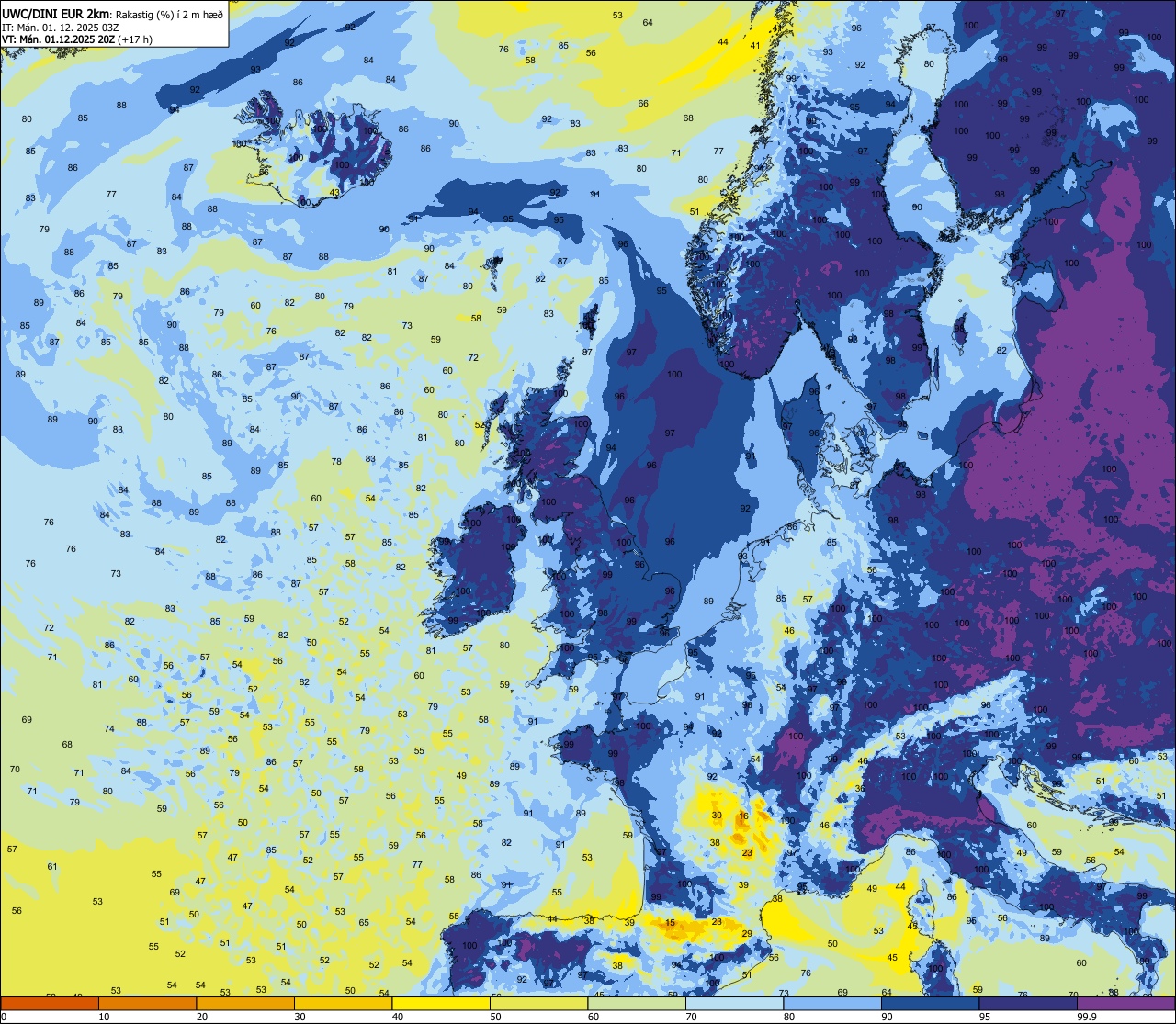Click the legend tick label 99.9
The height and width of the screenshot is (1024, 1176).
[1086, 1017]
